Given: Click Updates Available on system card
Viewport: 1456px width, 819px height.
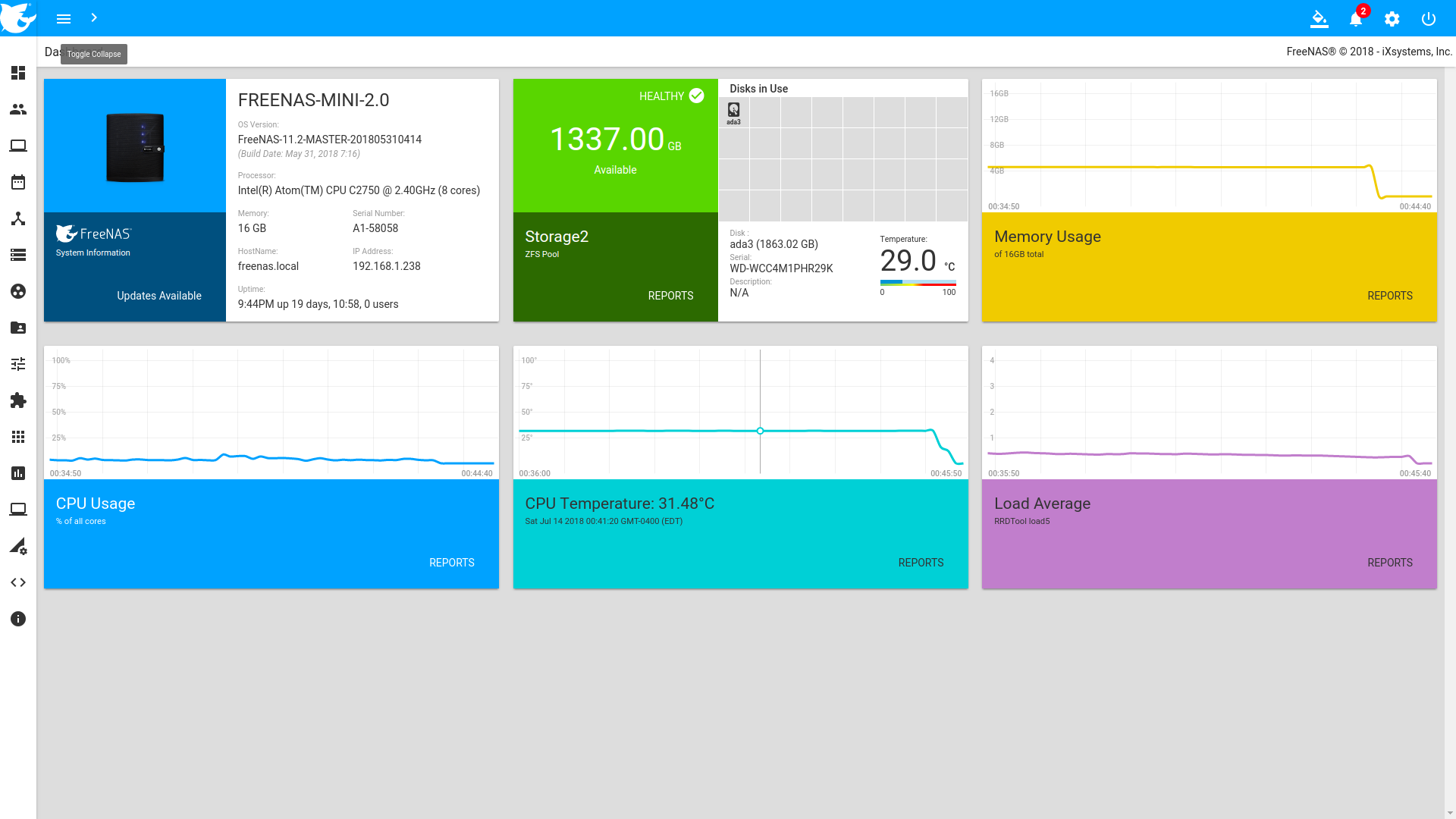Looking at the screenshot, I should [159, 296].
